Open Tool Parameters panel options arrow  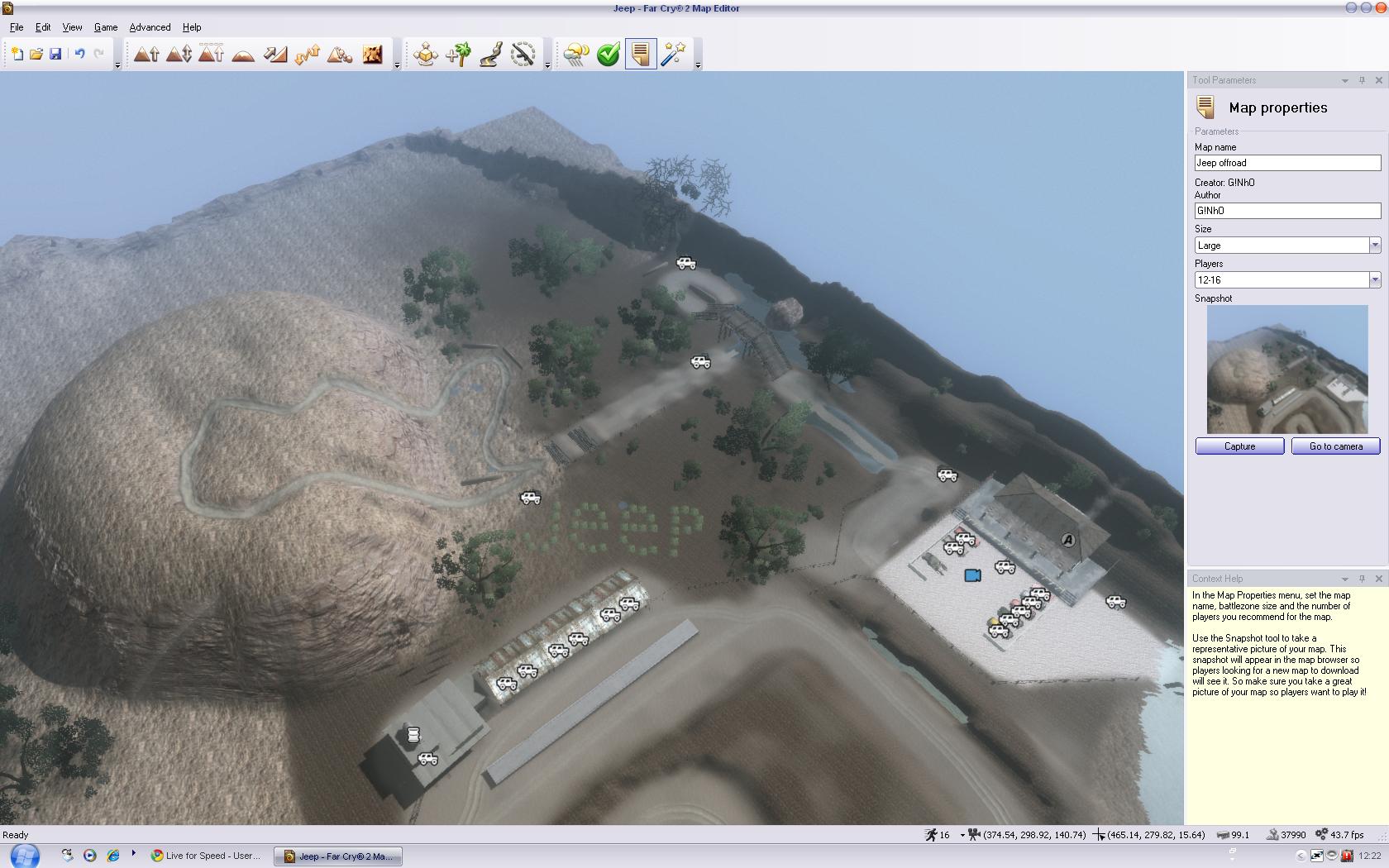1345,80
